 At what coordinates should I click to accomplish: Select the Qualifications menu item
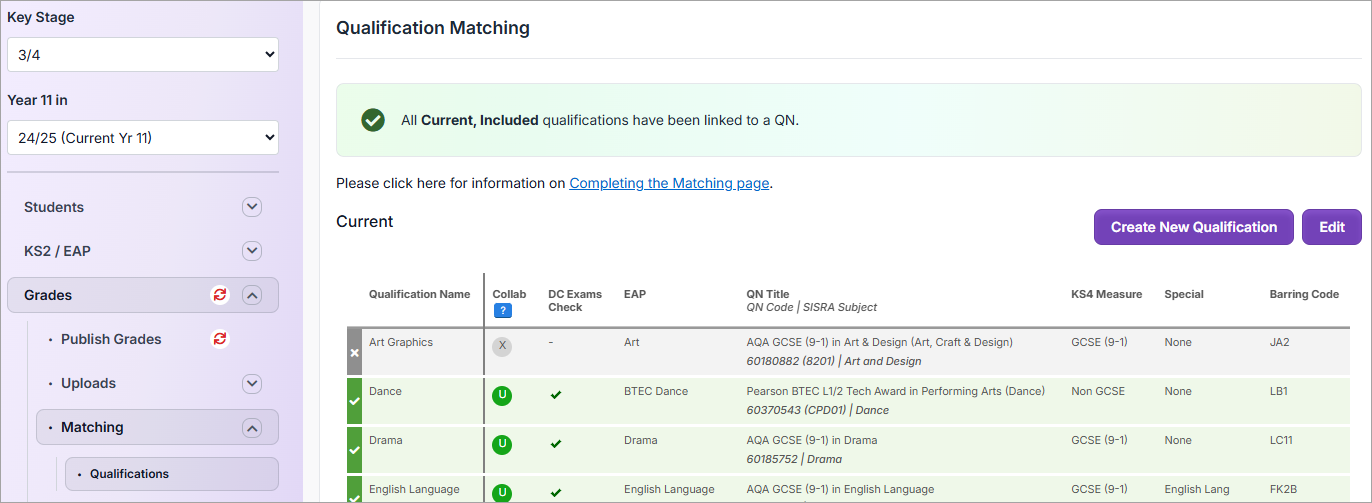(x=129, y=474)
